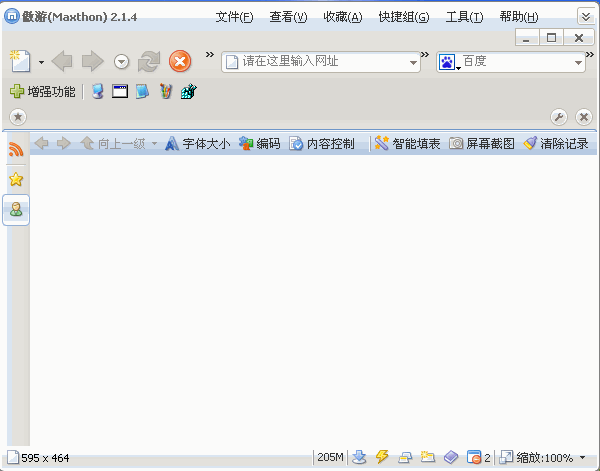Click the 字体大小 font size button
600x471 pixels.
(x=198, y=143)
